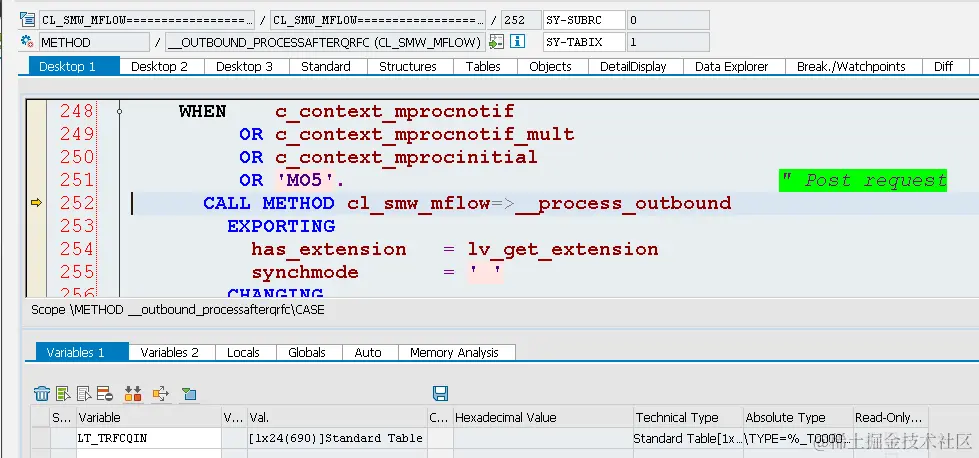Click the yellow square with arrows icon
Viewport: 979px width, 458px height.
click(160, 393)
